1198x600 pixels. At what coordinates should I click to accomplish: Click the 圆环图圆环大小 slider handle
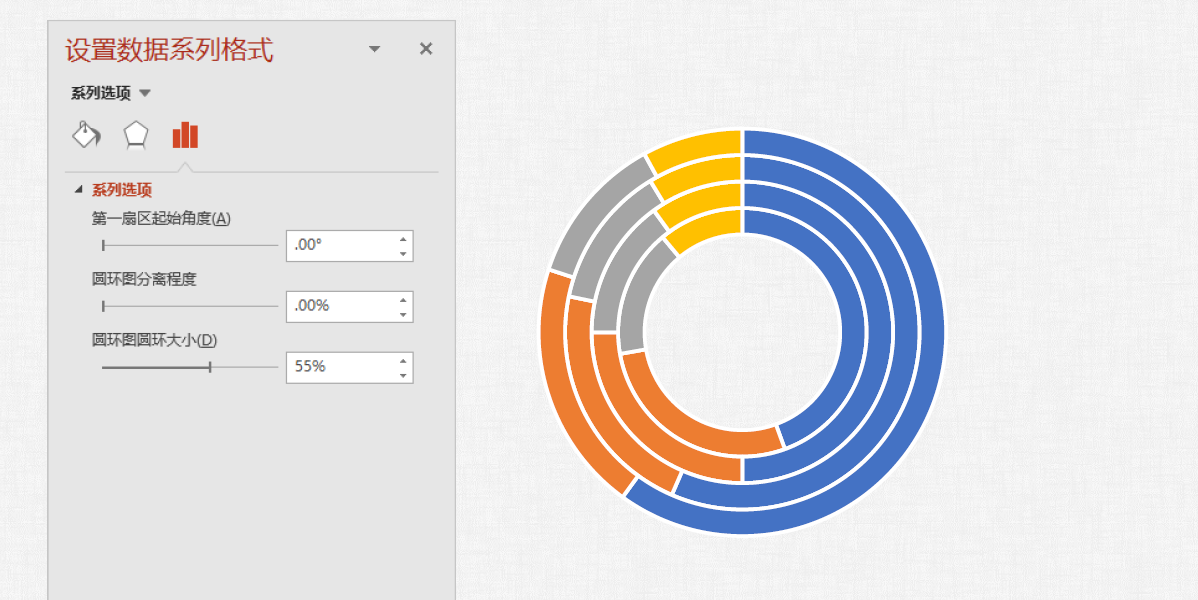point(210,367)
